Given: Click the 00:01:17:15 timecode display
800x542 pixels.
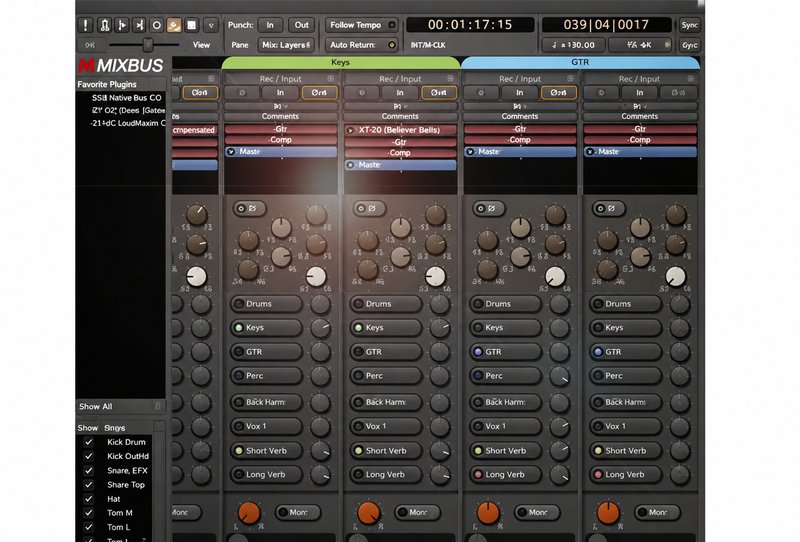Looking at the screenshot, I should (x=470, y=25).
